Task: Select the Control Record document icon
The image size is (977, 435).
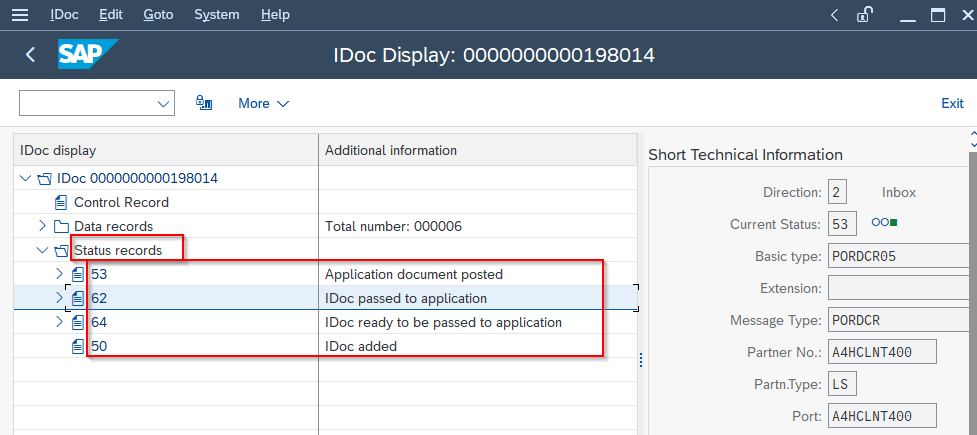Action: tap(60, 203)
